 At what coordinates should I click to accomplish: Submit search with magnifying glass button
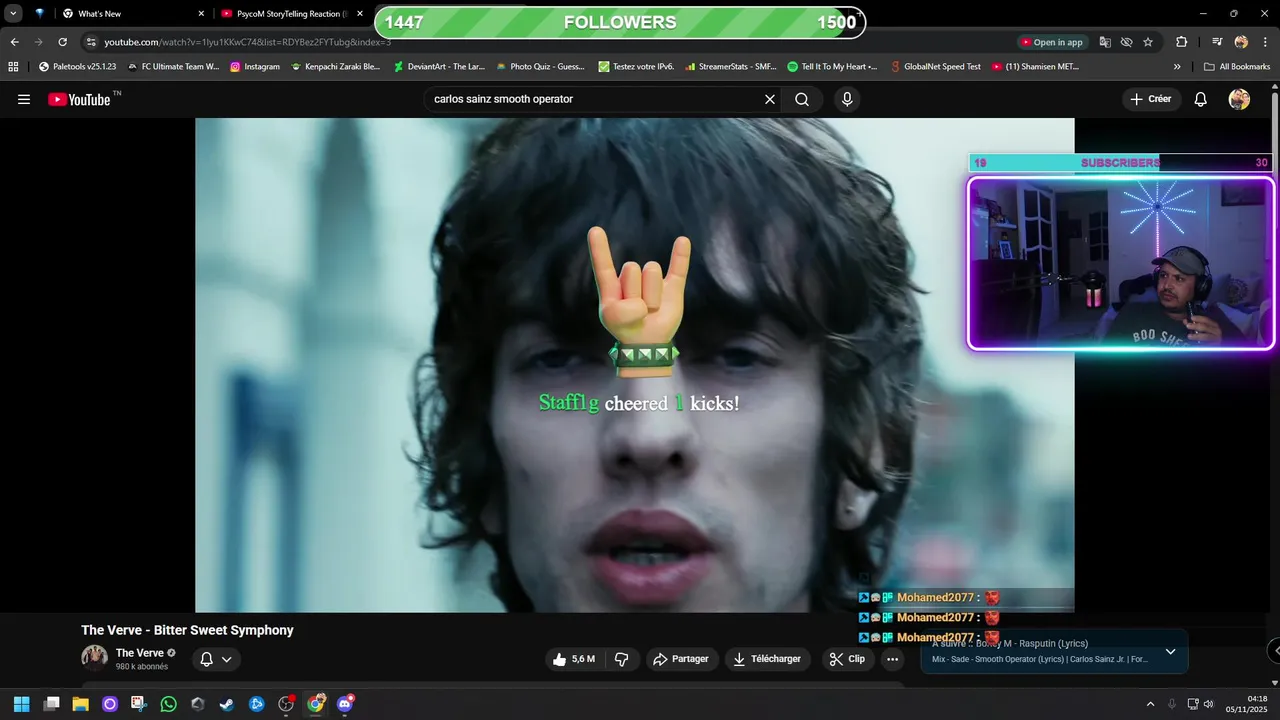[x=802, y=99]
